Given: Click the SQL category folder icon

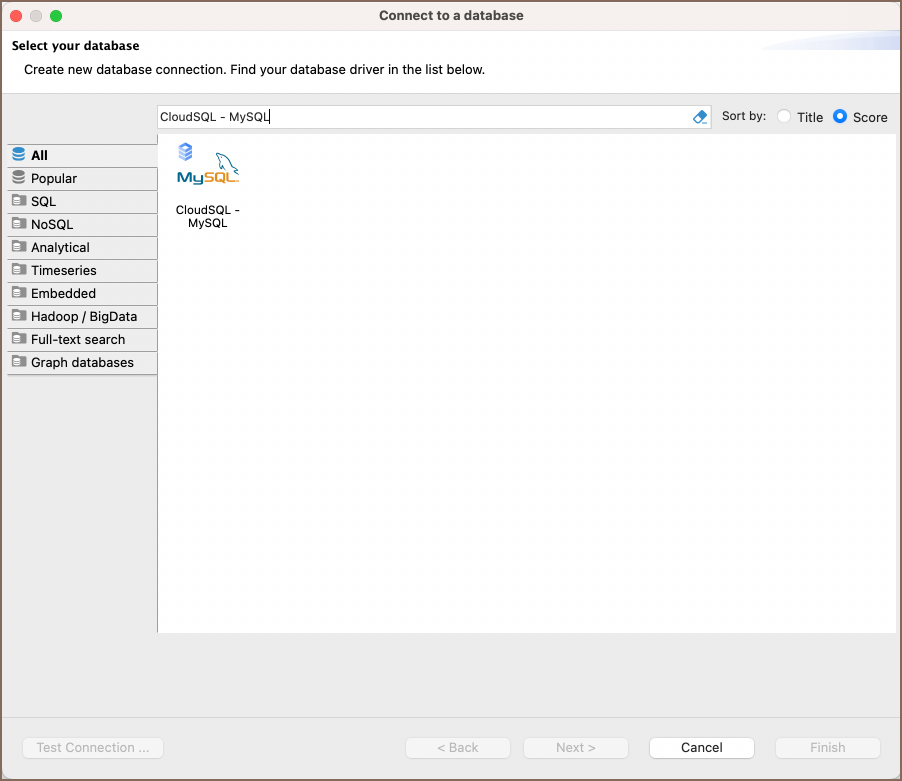Looking at the screenshot, I should (x=18, y=201).
